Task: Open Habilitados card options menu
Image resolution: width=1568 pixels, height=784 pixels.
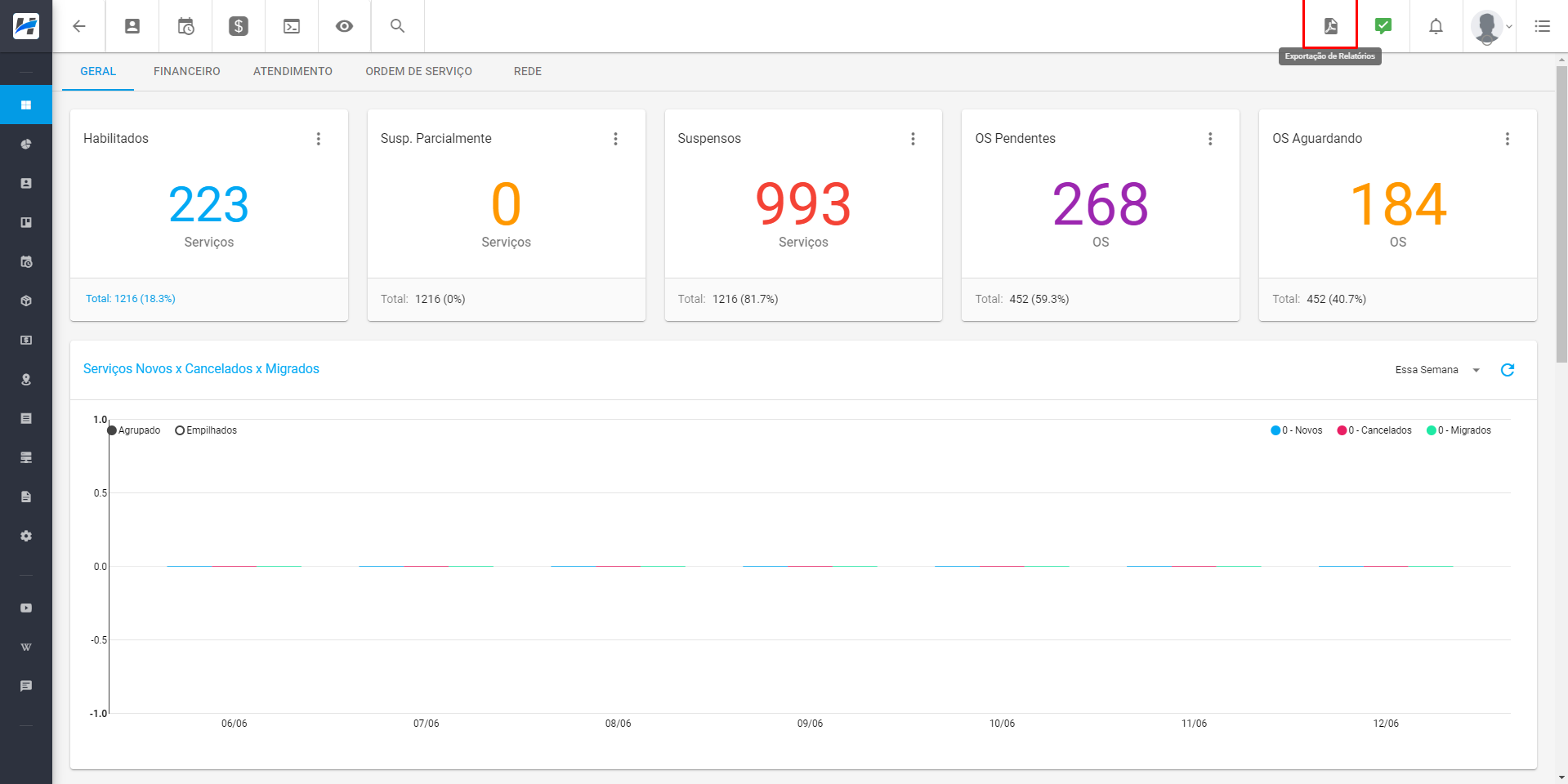Action: point(319,139)
